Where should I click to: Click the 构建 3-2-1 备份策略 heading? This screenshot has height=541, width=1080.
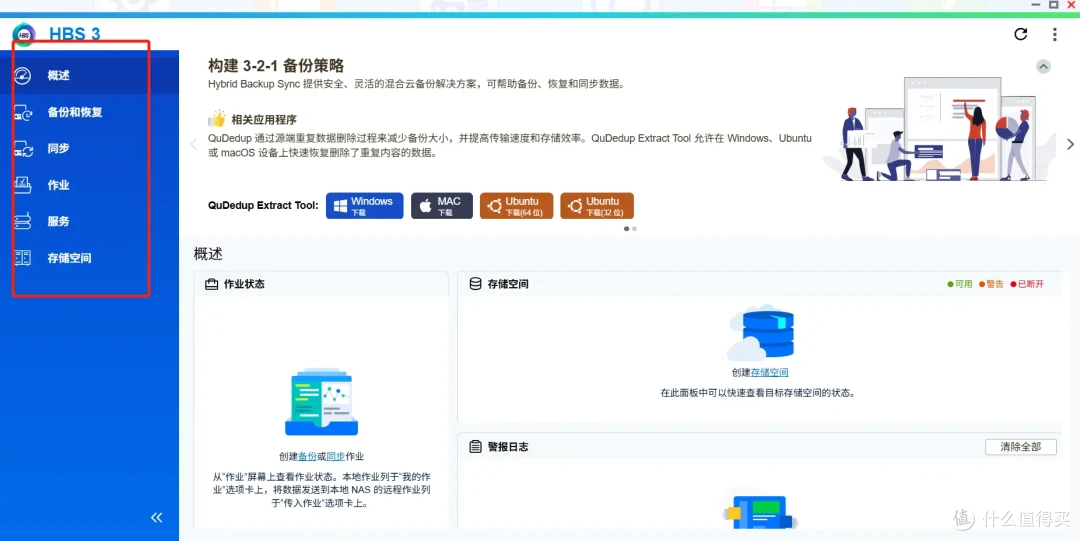click(276, 65)
